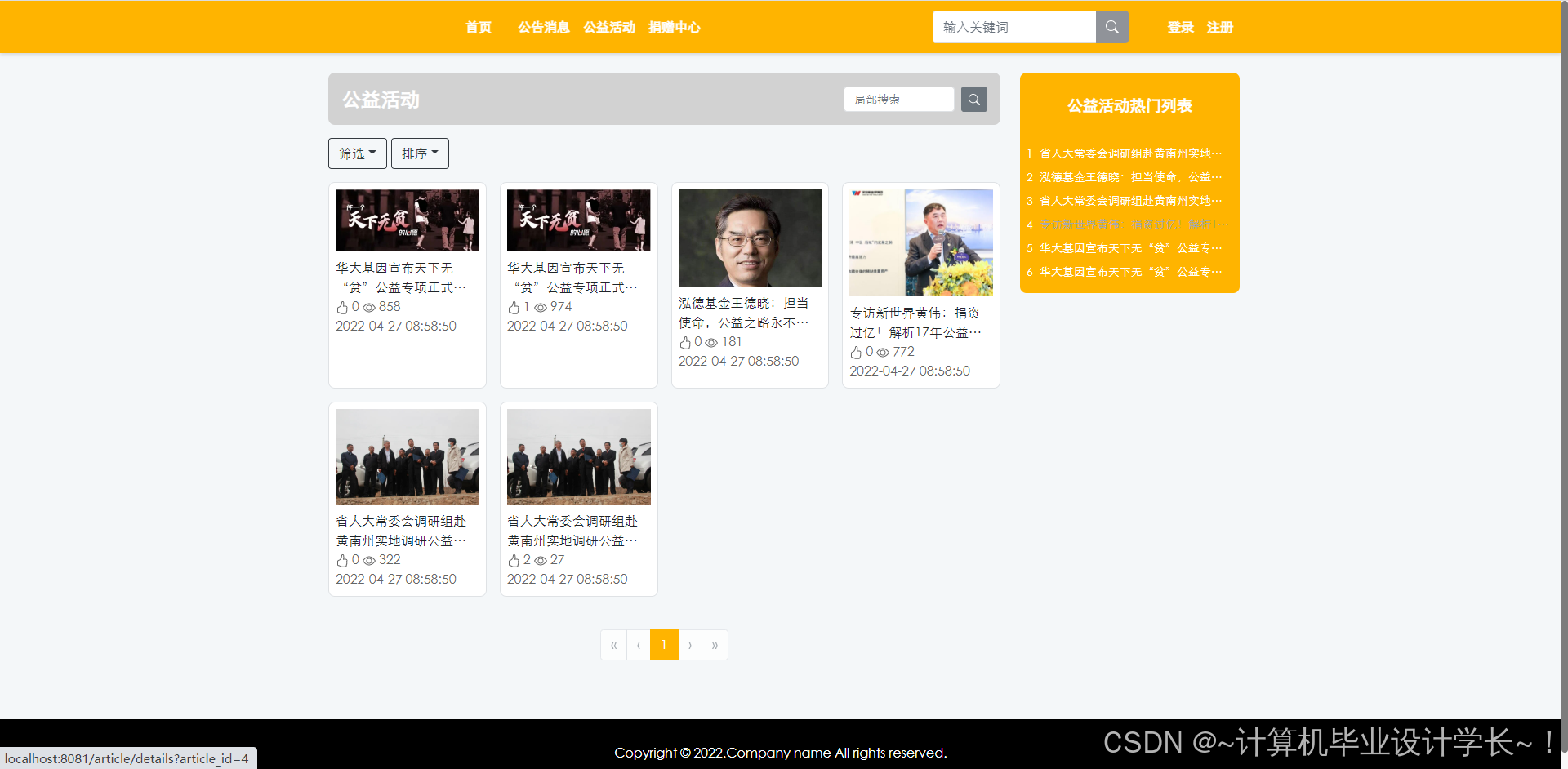Click the page's vertical scrollbar

point(1564,376)
